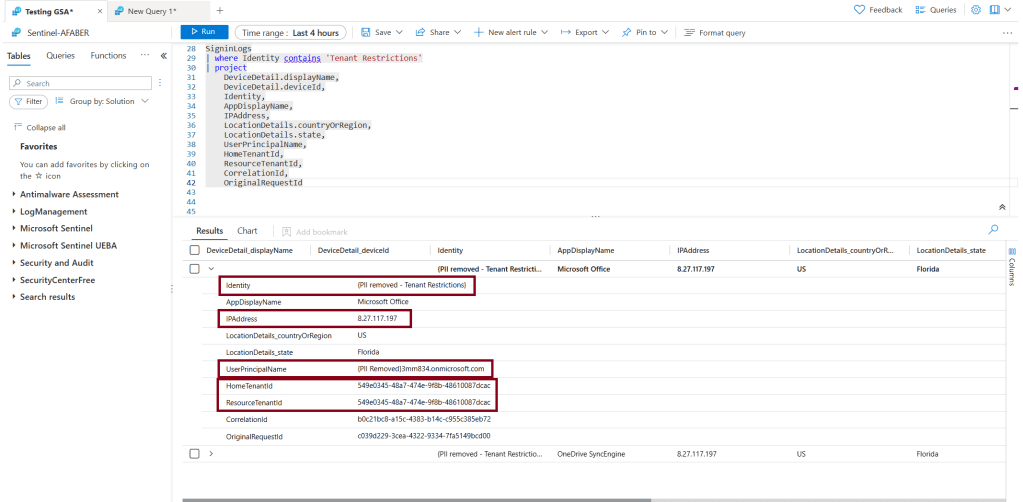Open the settings gear icon
Image resolution: width=1023 pixels, height=502 pixels.
(976, 10)
